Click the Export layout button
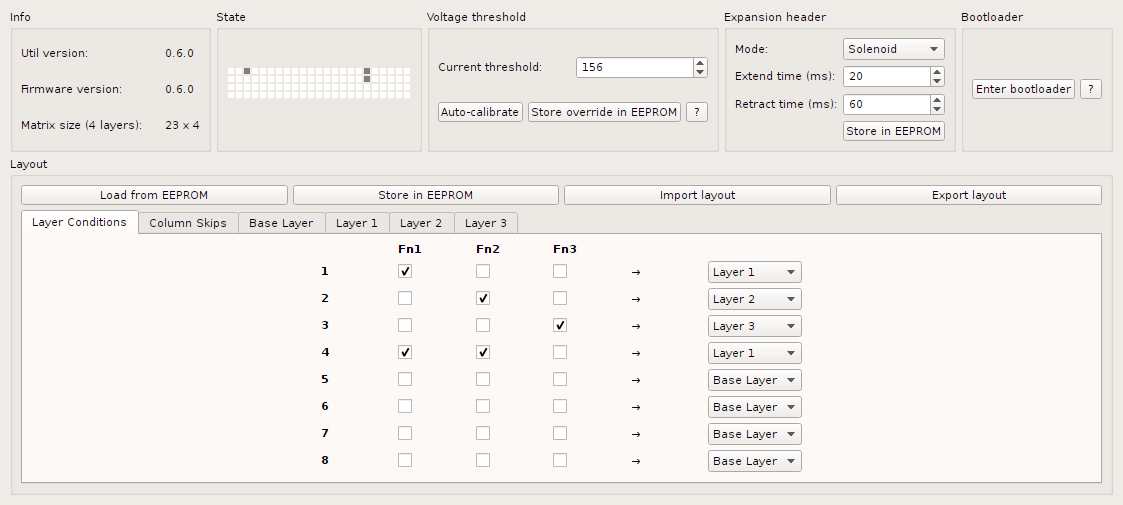 [x=968, y=195]
